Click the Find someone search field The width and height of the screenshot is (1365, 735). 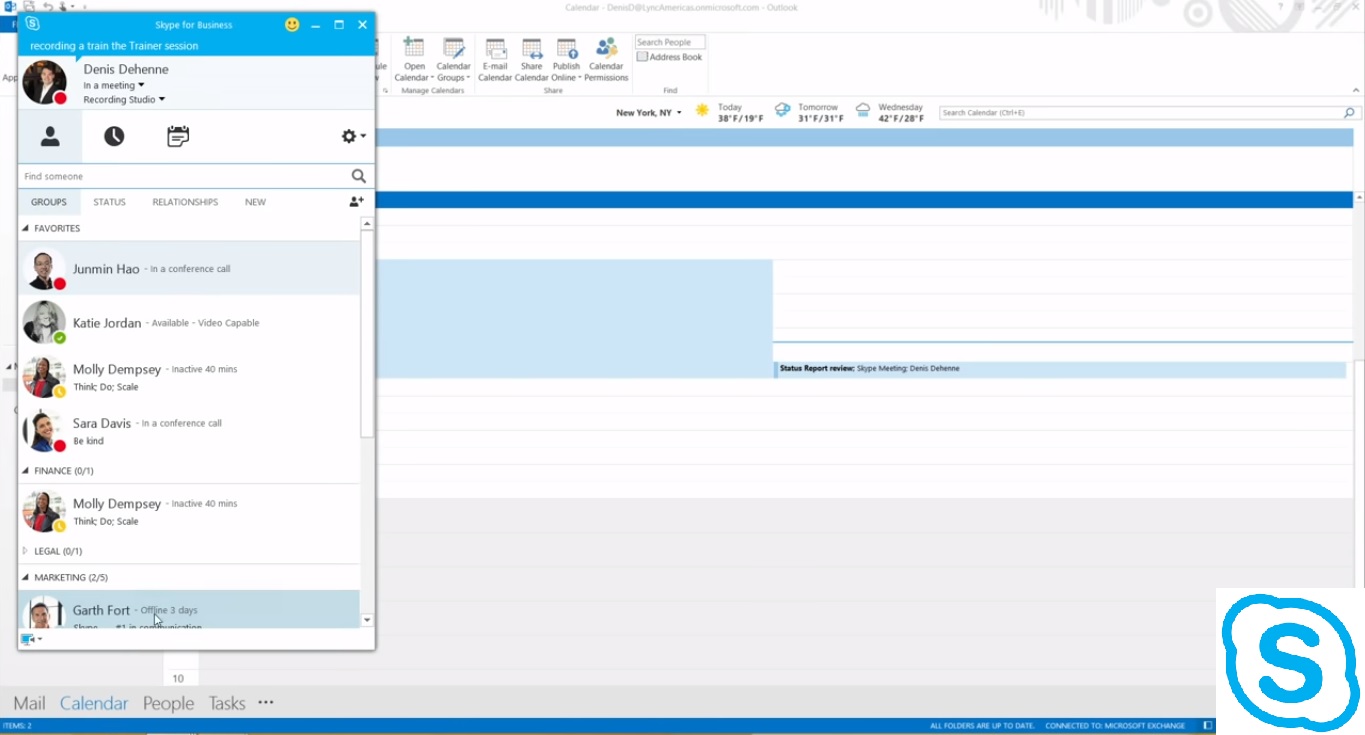coord(180,176)
